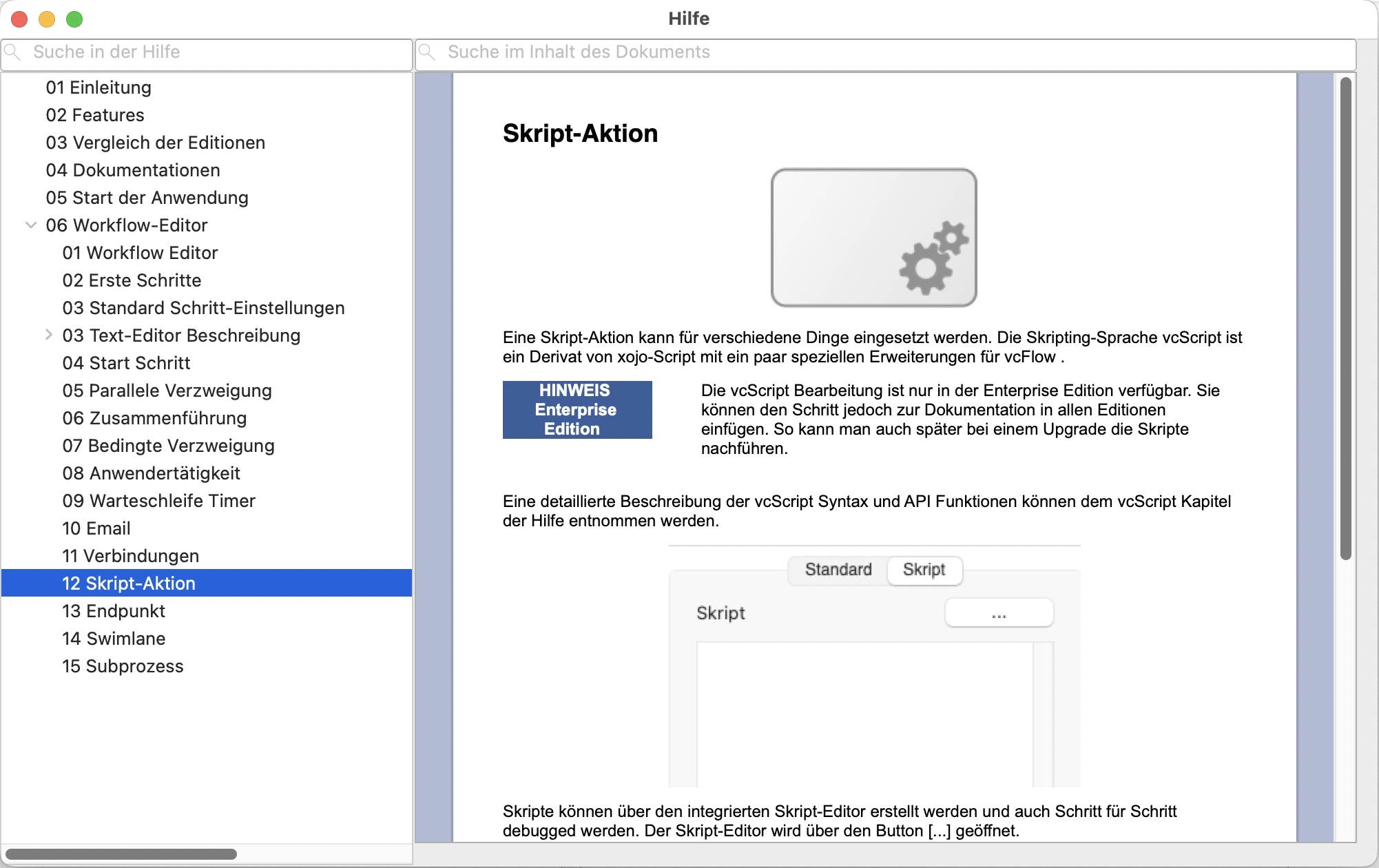Switch to the Standard tab
This screenshot has height=868, width=1379.
838,570
